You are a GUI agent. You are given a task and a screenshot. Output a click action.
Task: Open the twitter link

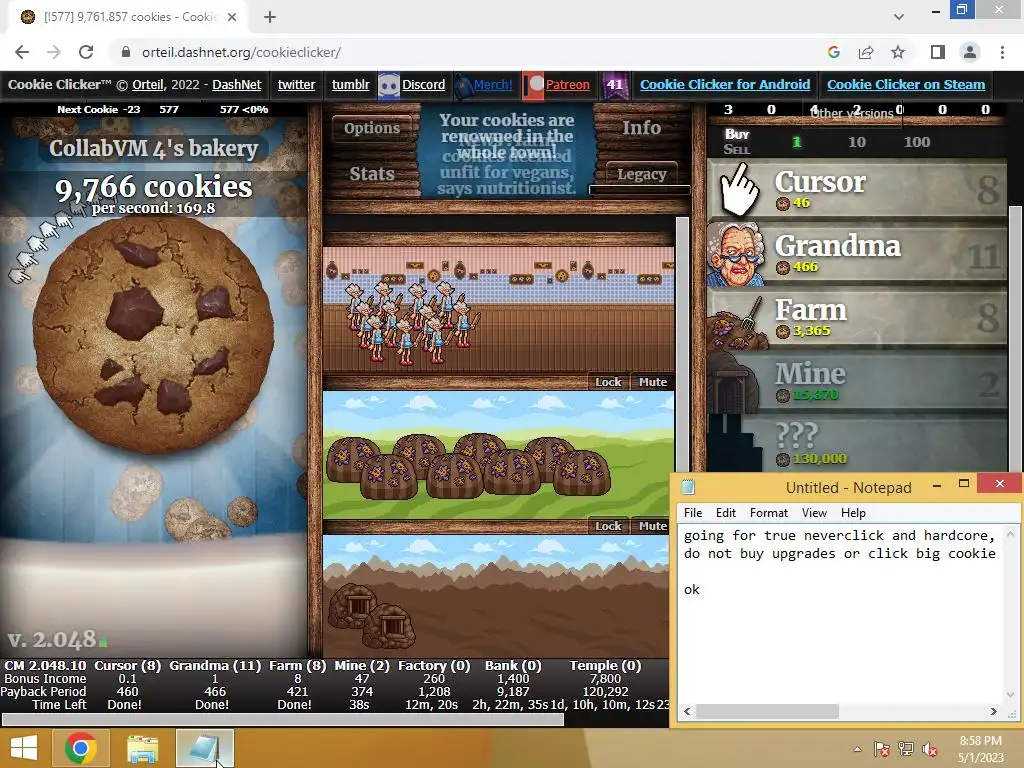pos(296,85)
